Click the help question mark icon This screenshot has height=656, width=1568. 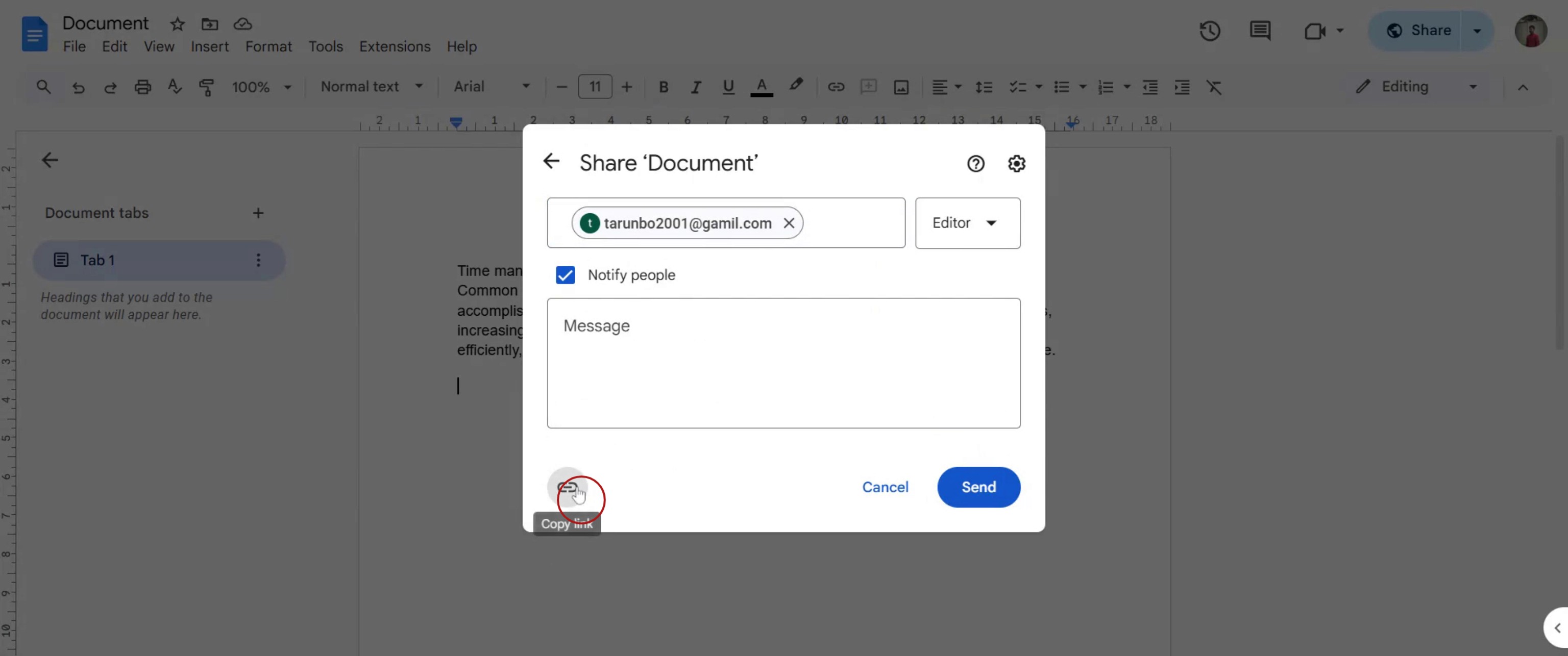pos(975,164)
